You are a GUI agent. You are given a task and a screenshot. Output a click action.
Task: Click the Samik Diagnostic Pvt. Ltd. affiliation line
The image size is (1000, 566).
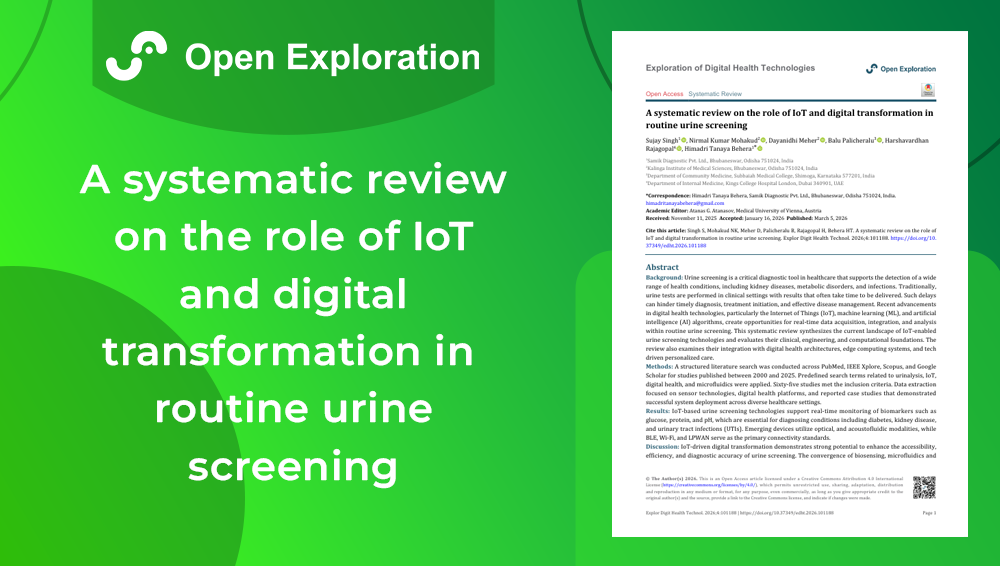[719, 161]
